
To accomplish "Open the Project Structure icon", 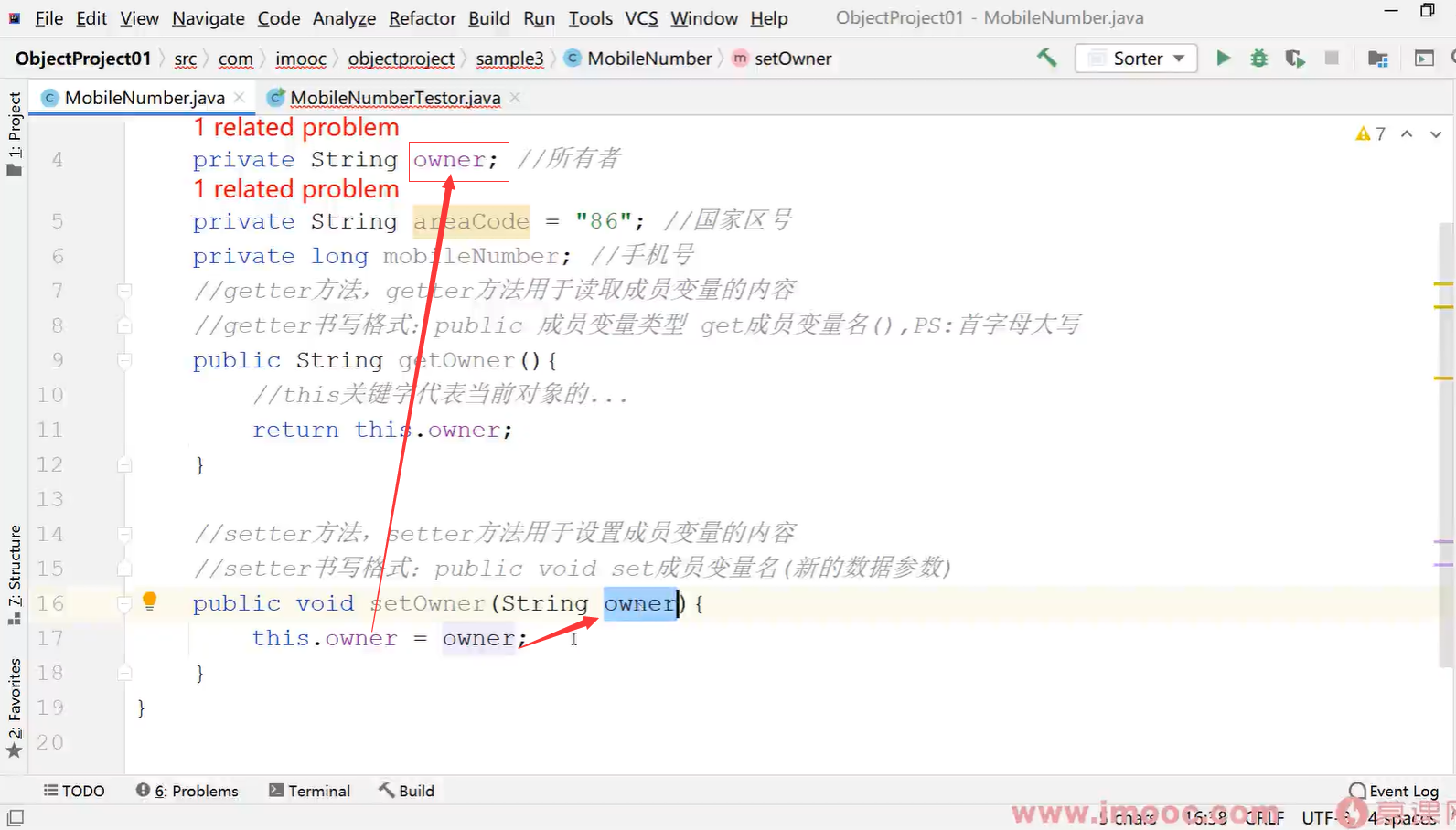I will [x=1377, y=59].
